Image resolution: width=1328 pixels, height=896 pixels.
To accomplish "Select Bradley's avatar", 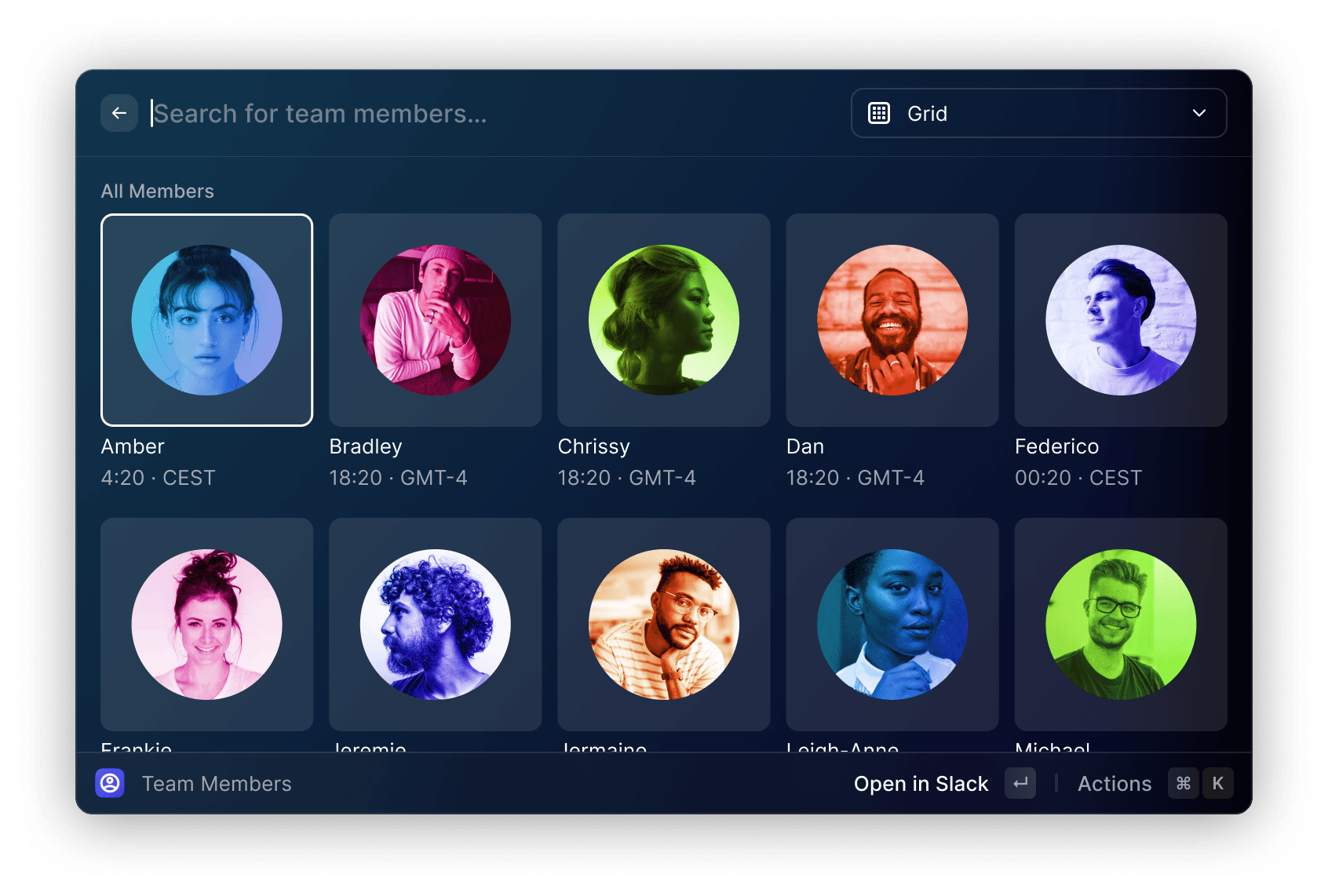I will (435, 319).
